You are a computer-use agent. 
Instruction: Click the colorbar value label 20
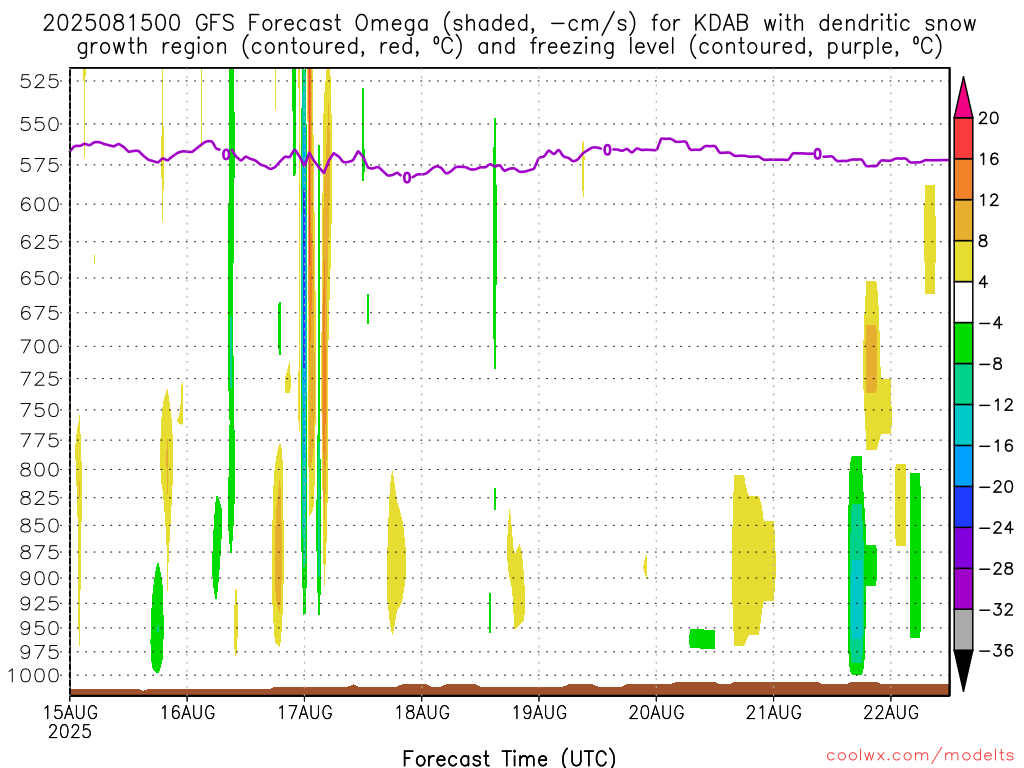(x=989, y=118)
